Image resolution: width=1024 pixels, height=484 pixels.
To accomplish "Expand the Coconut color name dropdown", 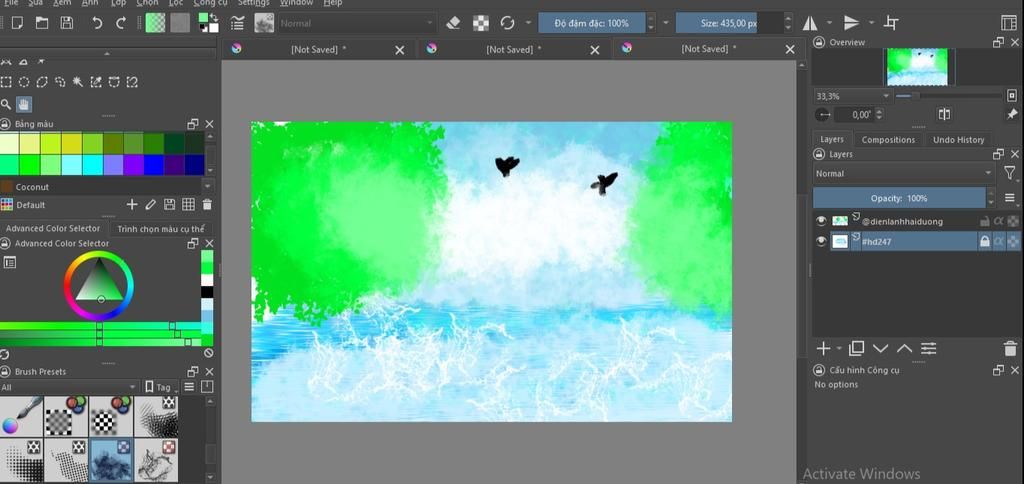I will coord(208,187).
